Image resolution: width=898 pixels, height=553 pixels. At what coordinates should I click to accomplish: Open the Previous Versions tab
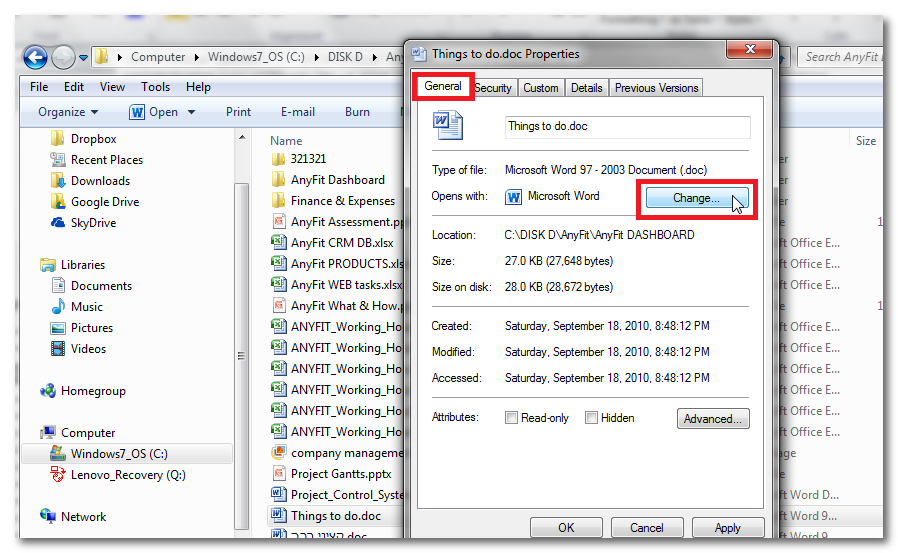(656, 88)
